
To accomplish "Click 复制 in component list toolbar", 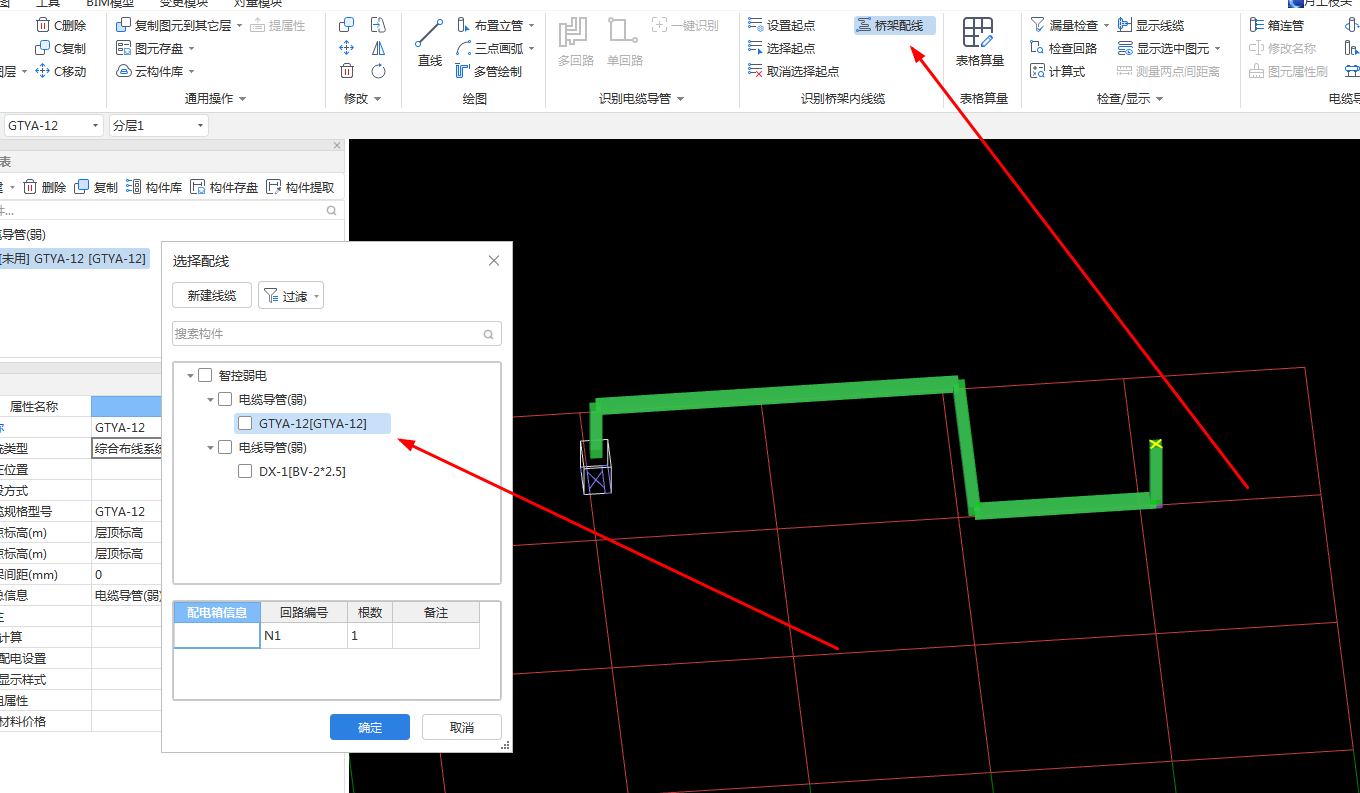I will coord(96,187).
